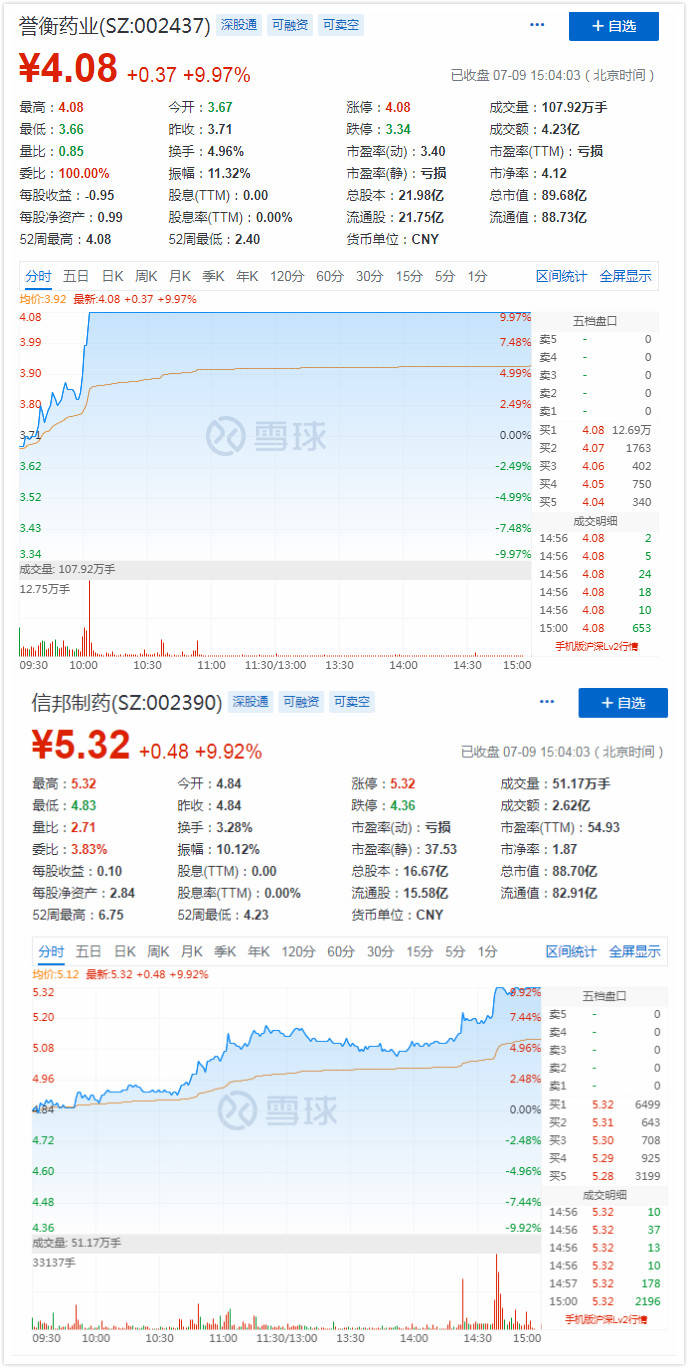
Task: Add 誉衡药业 to watchlist with 自选 button
Action: pyautogui.click(x=614, y=26)
